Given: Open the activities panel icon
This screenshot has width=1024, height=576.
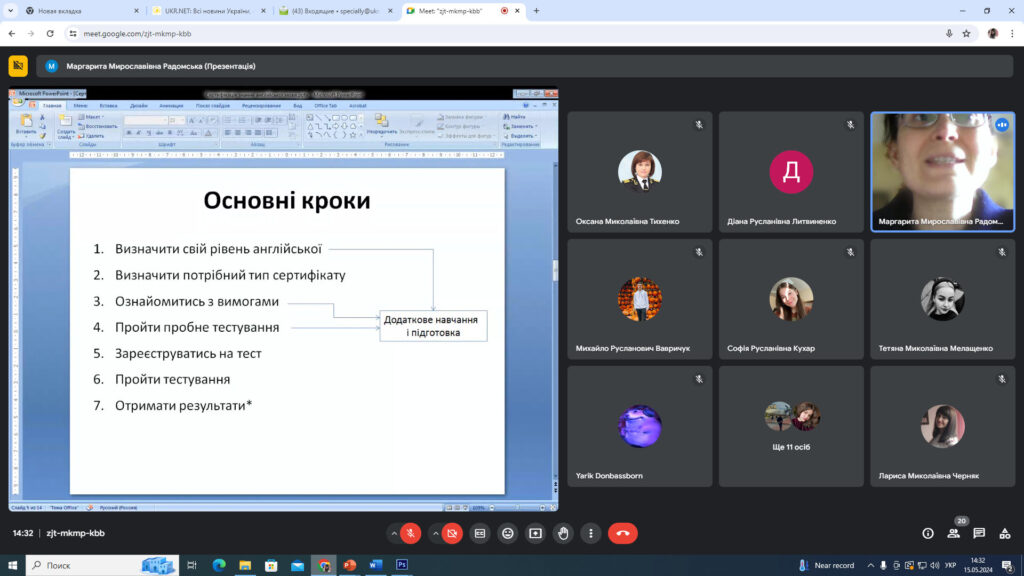Looking at the screenshot, I should [1004, 534].
